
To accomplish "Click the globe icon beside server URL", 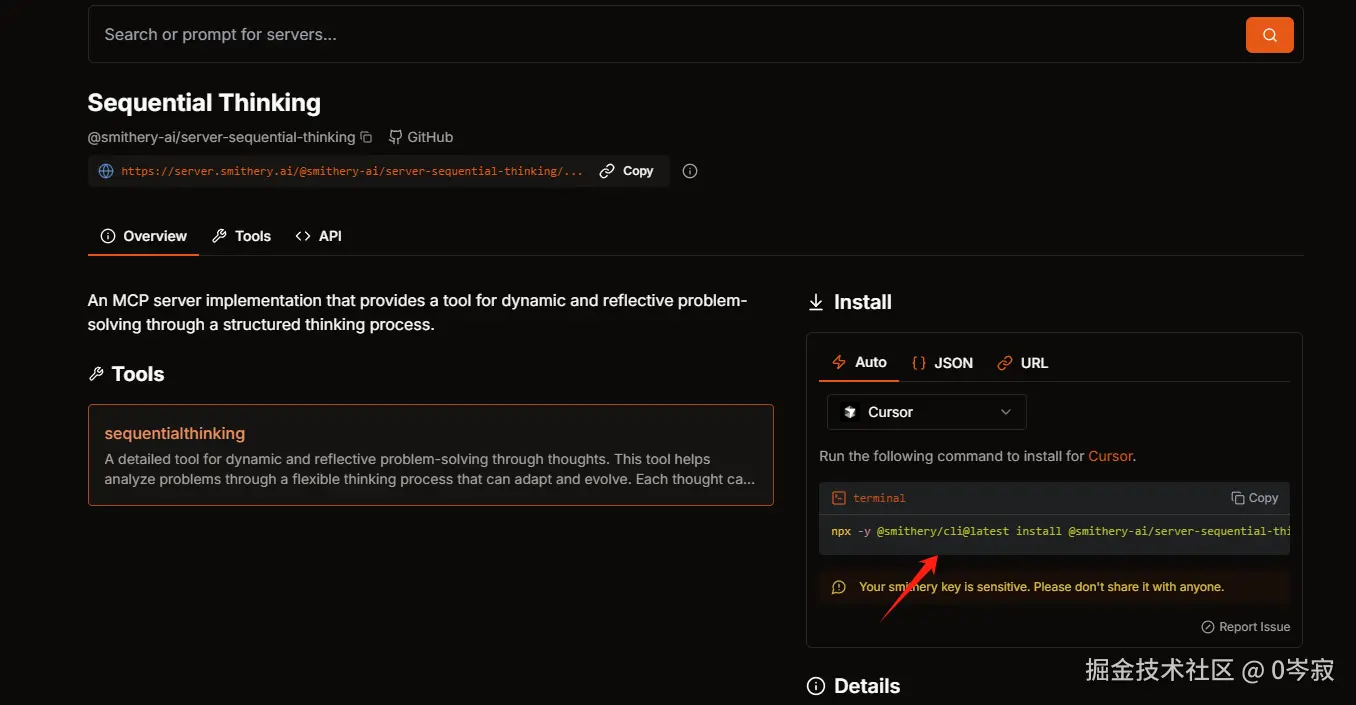I will (106, 171).
